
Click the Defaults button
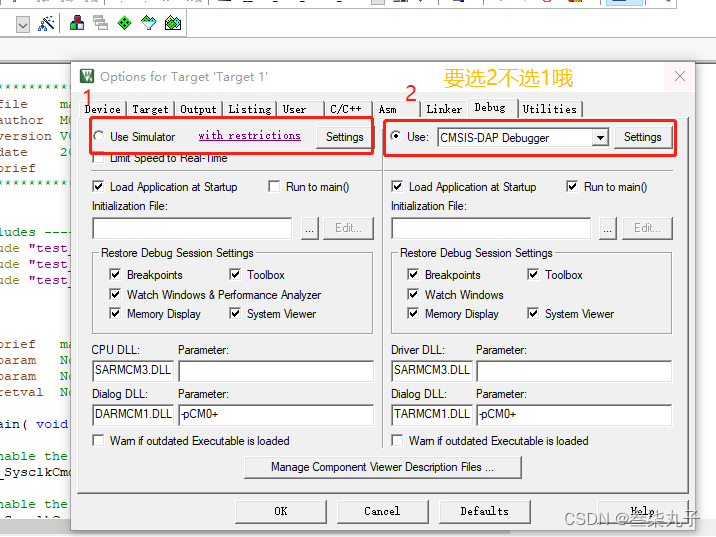(484, 511)
